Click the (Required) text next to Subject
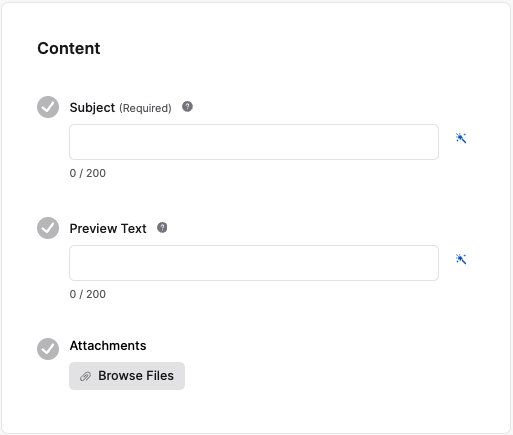The image size is (513, 435). coord(145,108)
